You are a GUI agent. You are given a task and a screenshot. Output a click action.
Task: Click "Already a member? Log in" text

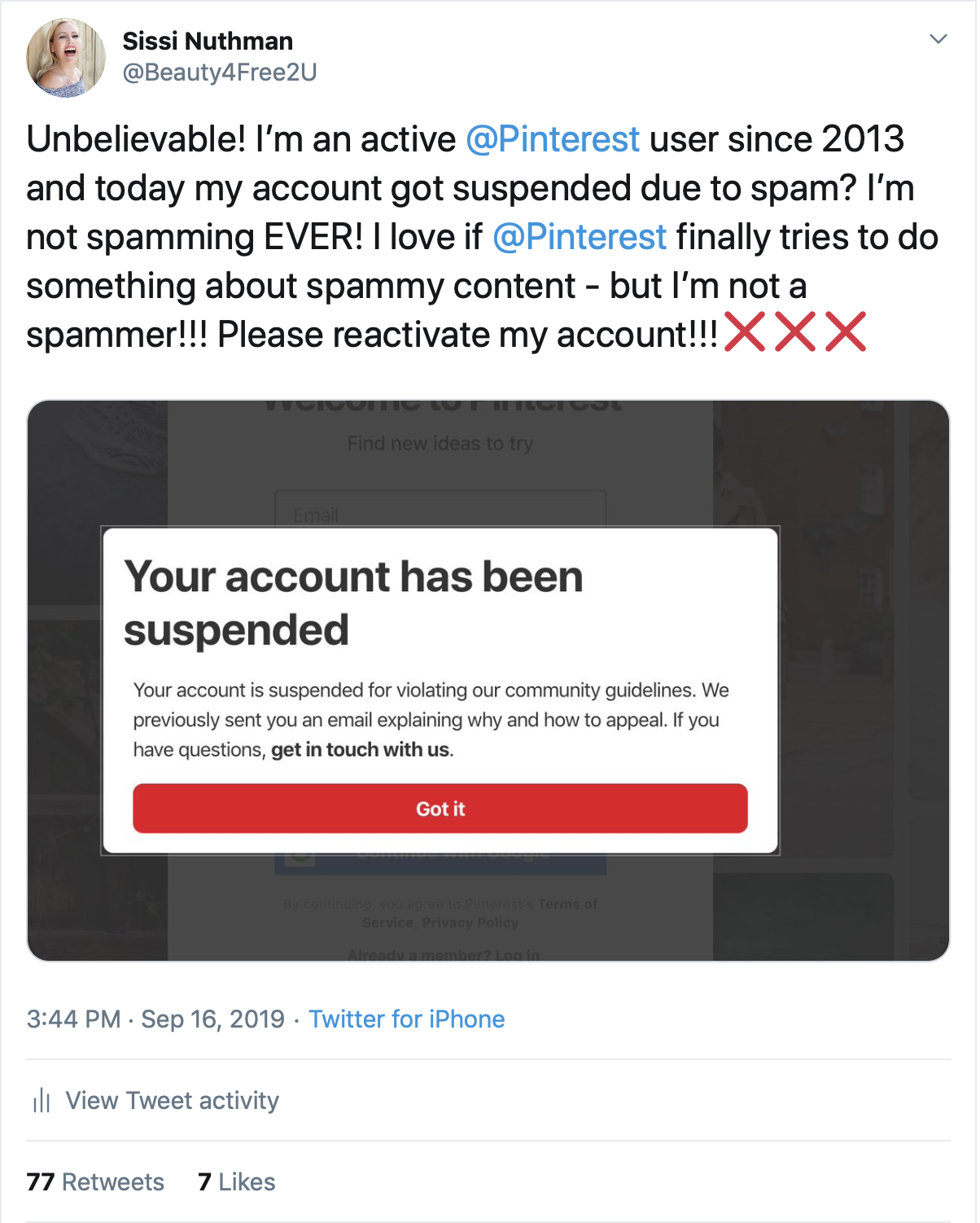click(x=443, y=954)
